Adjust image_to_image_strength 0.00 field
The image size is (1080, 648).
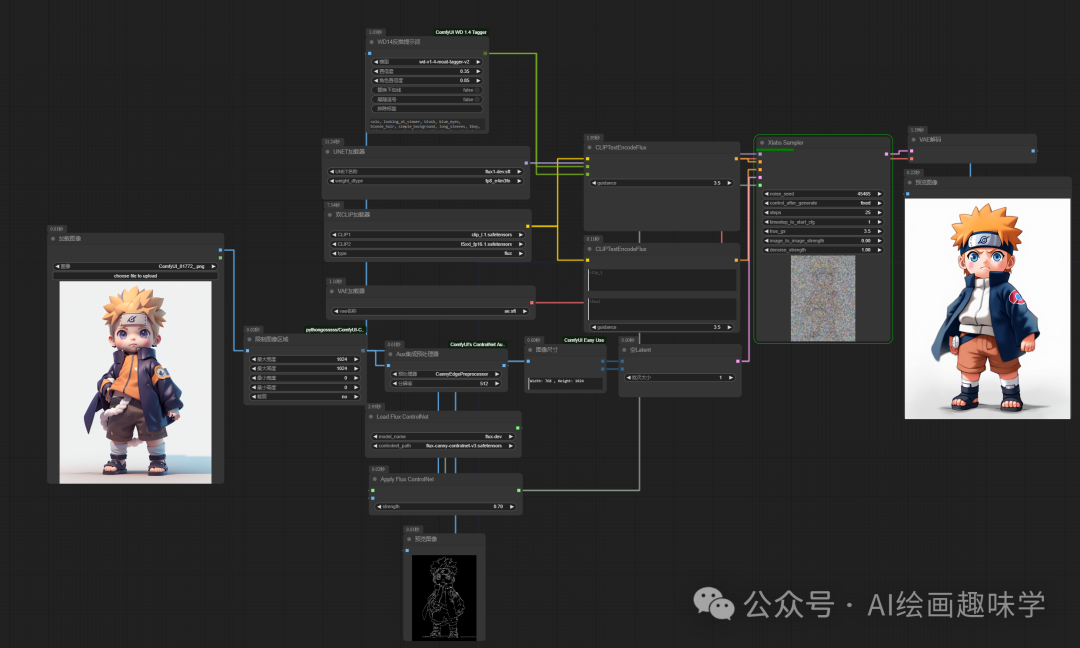tap(823, 240)
